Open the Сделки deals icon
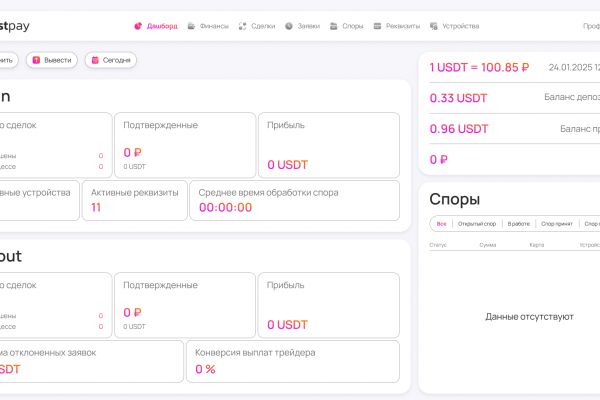This screenshot has width=600, height=400. (242, 26)
